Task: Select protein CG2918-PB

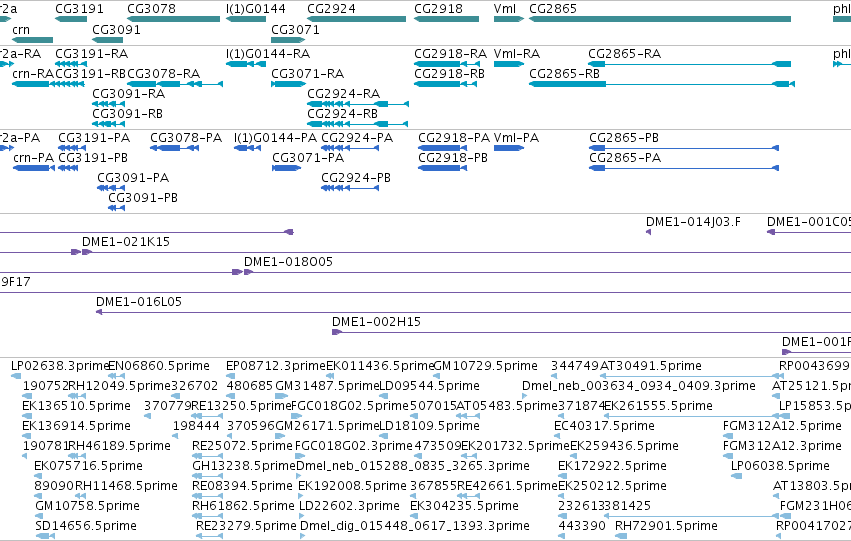Action: [453, 158]
